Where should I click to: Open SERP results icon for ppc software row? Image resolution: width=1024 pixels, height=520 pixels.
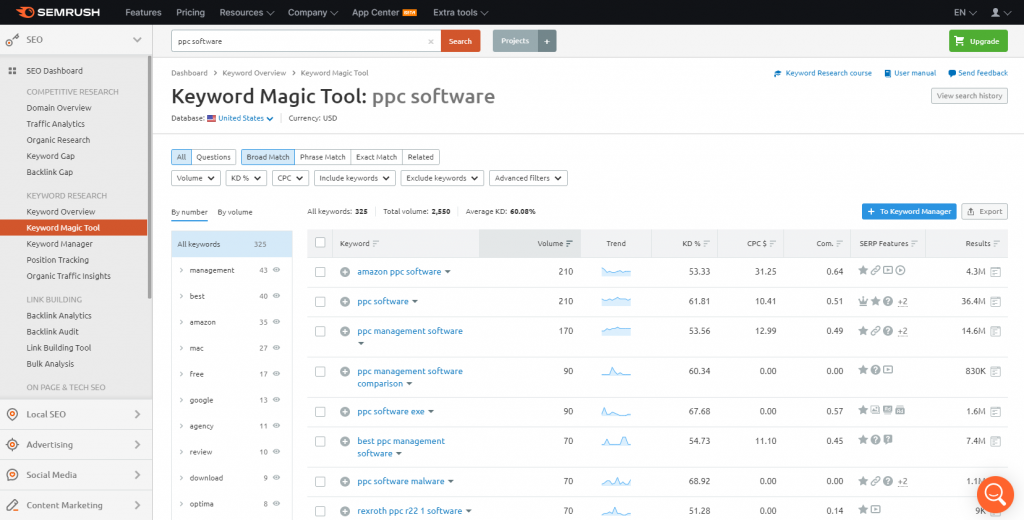[x=995, y=301]
